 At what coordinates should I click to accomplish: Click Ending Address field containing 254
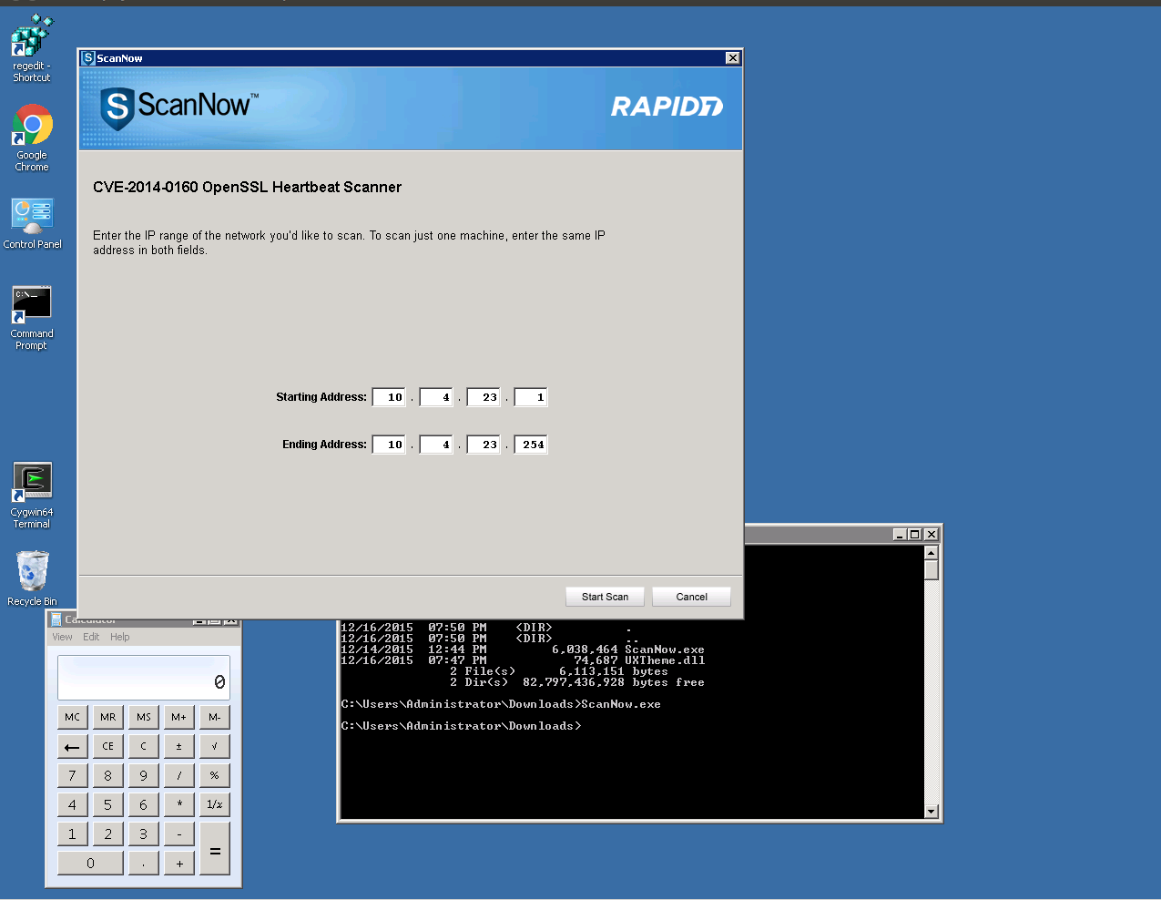(531, 445)
